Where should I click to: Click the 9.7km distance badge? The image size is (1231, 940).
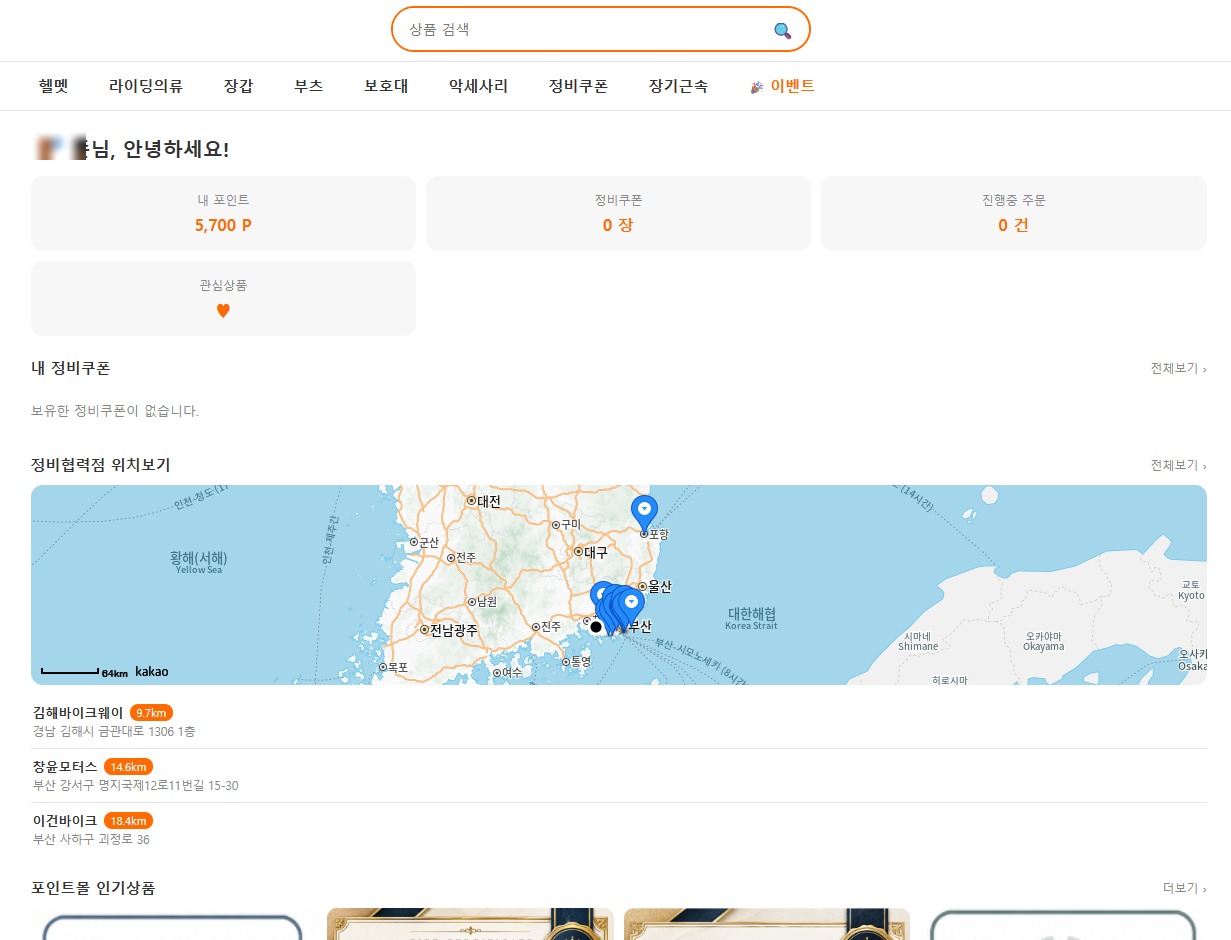point(151,713)
